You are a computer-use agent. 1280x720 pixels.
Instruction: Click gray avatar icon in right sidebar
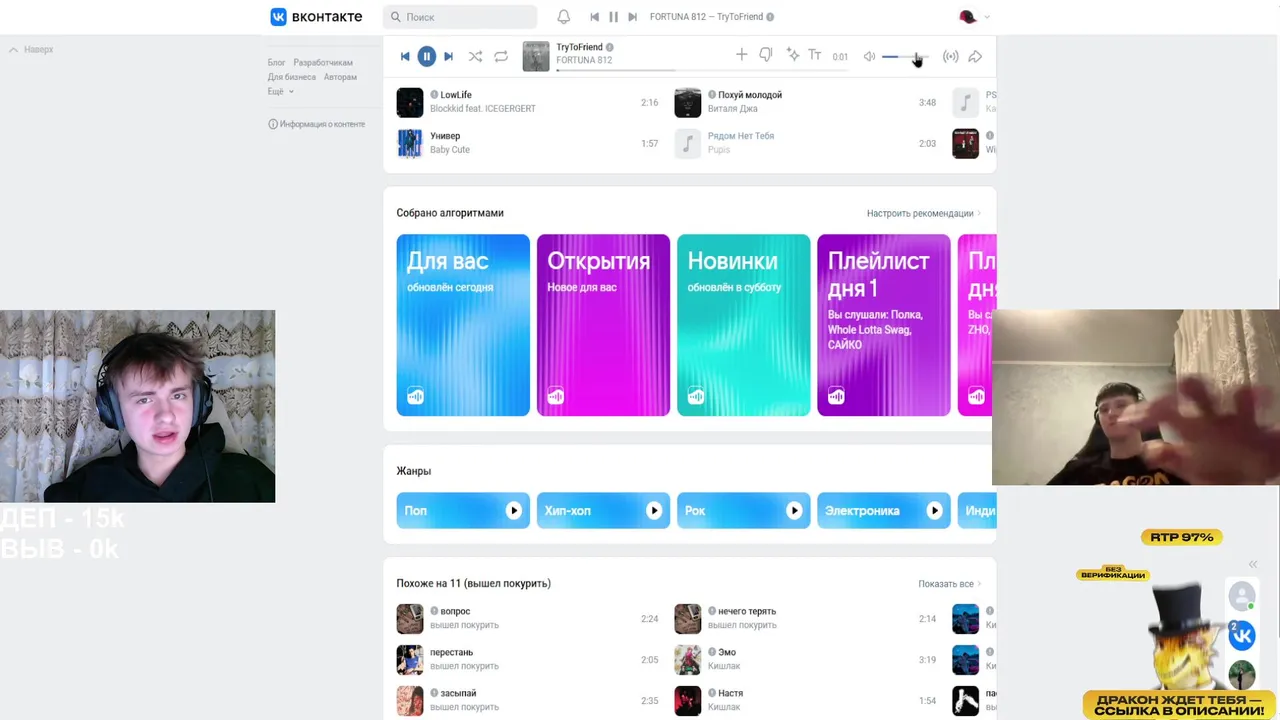(1242, 596)
